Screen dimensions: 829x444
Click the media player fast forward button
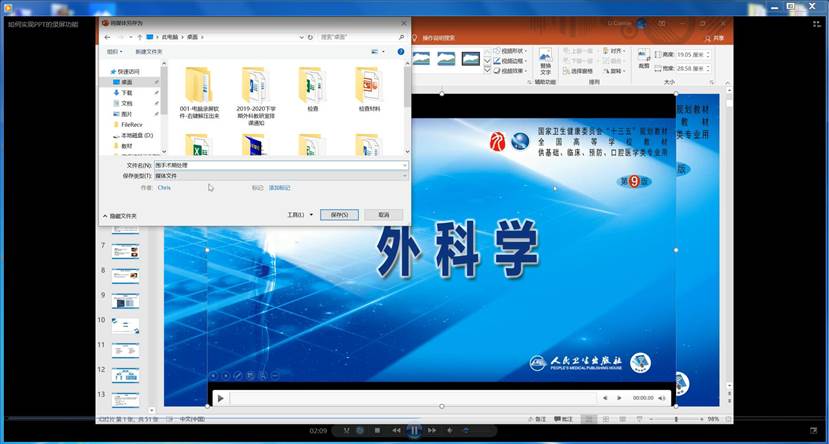(432, 431)
